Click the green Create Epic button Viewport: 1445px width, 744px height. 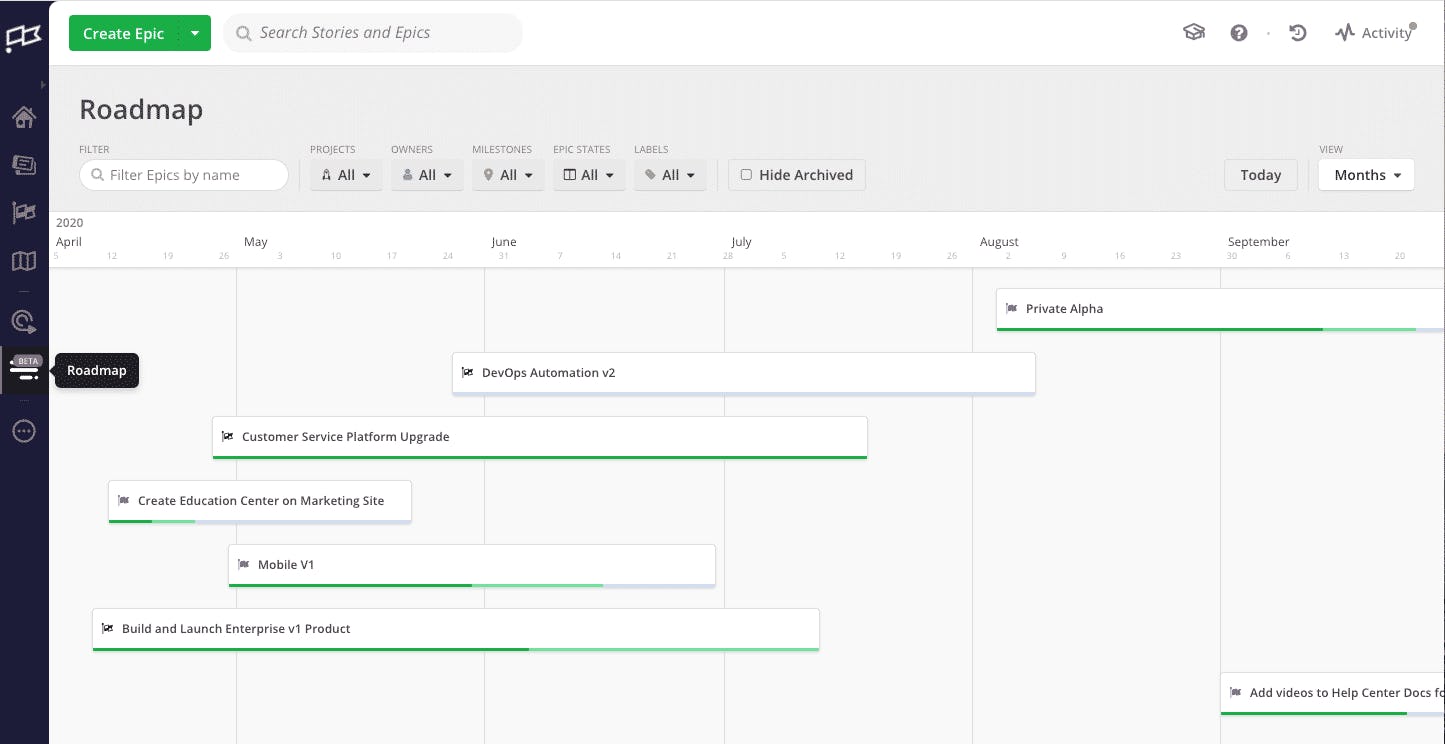(123, 33)
